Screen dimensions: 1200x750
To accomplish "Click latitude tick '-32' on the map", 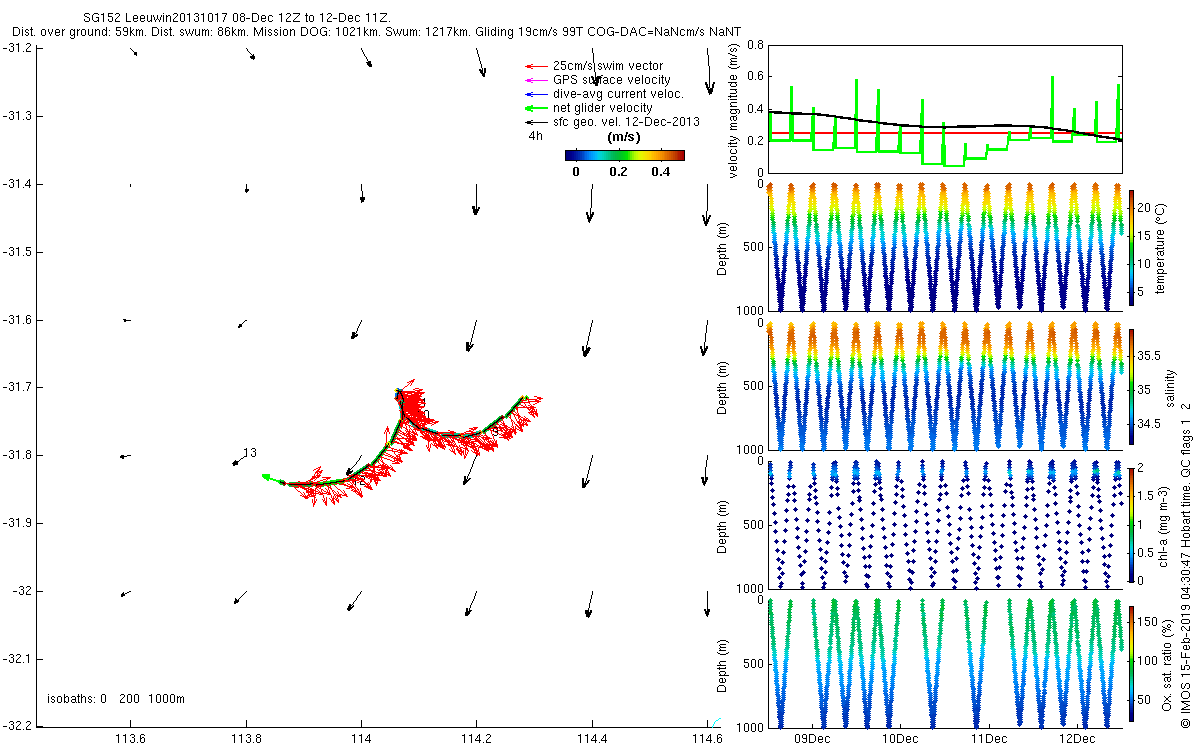I will [23, 591].
